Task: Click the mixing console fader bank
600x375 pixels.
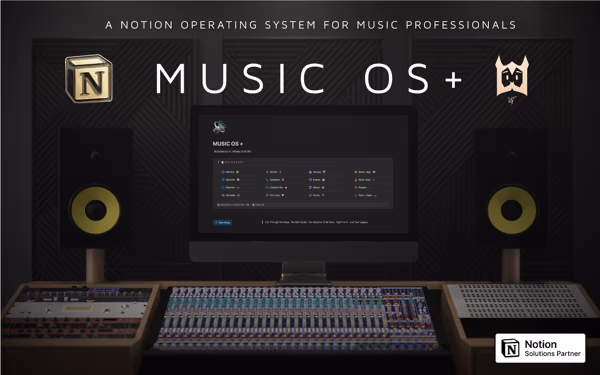Action: pyautogui.click(x=297, y=318)
